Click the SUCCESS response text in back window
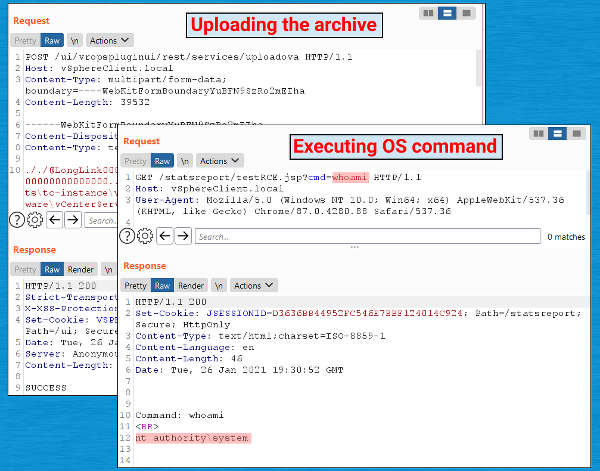600x471 pixels. click(x=46, y=388)
